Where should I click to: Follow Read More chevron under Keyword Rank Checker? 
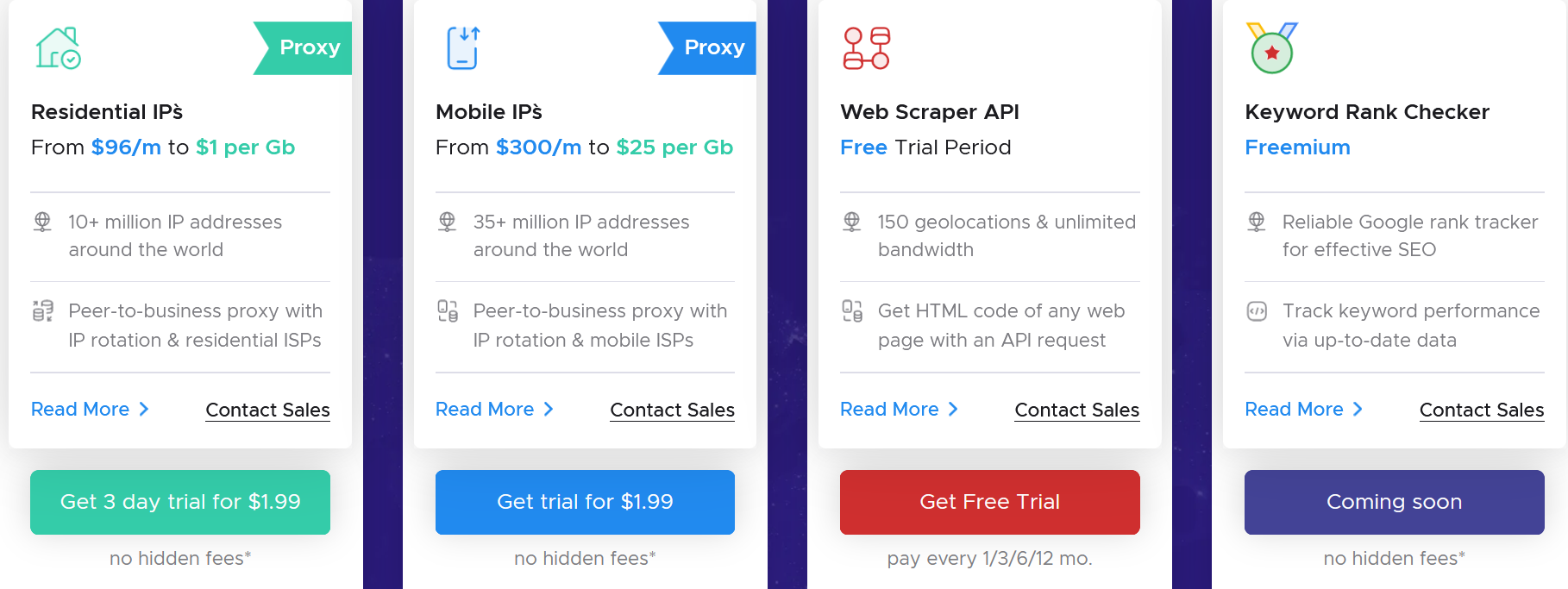point(1358,409)
